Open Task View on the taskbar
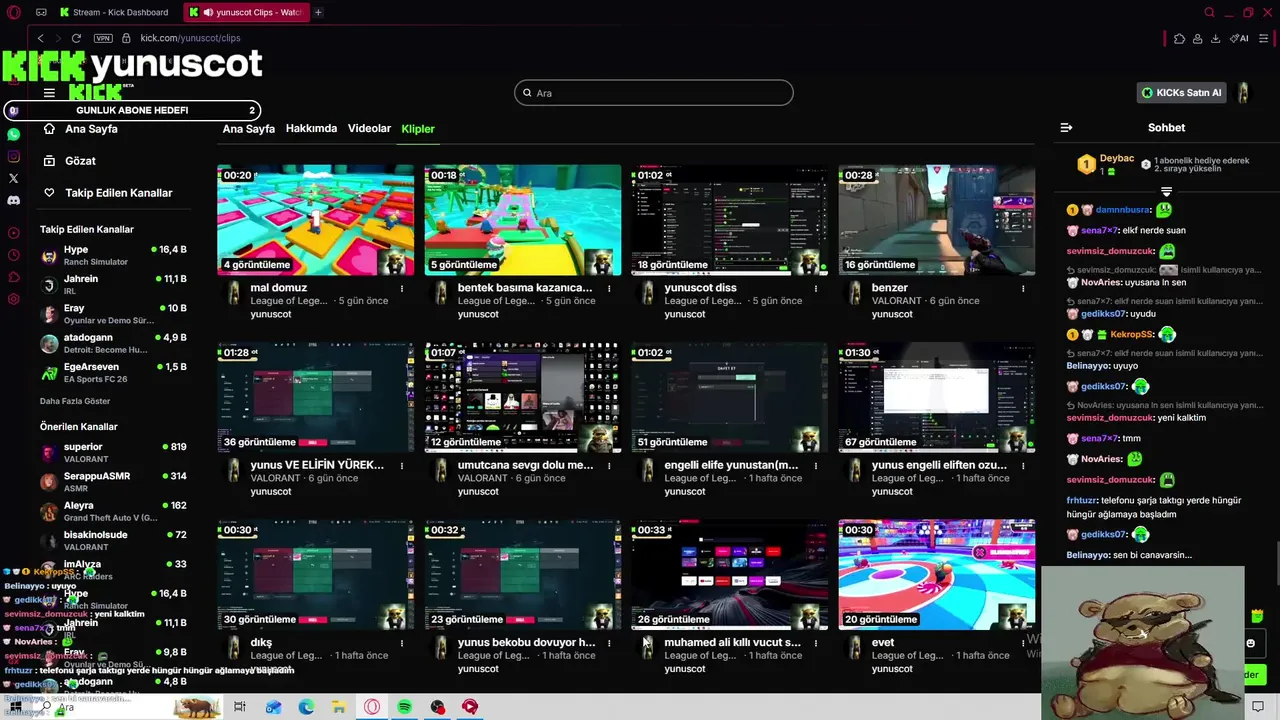1280x720 pixels. click(x=240, y=707)
